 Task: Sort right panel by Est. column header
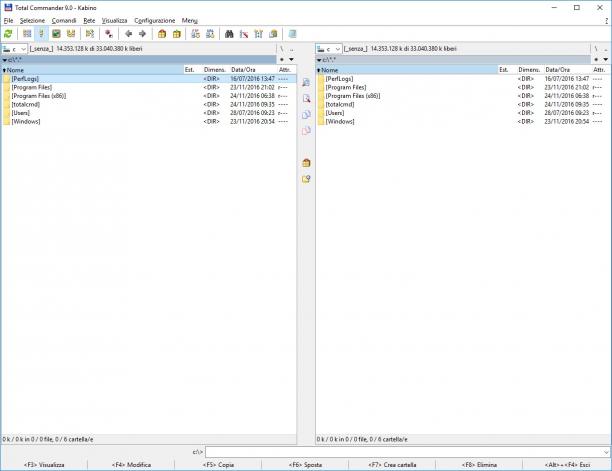506,70
